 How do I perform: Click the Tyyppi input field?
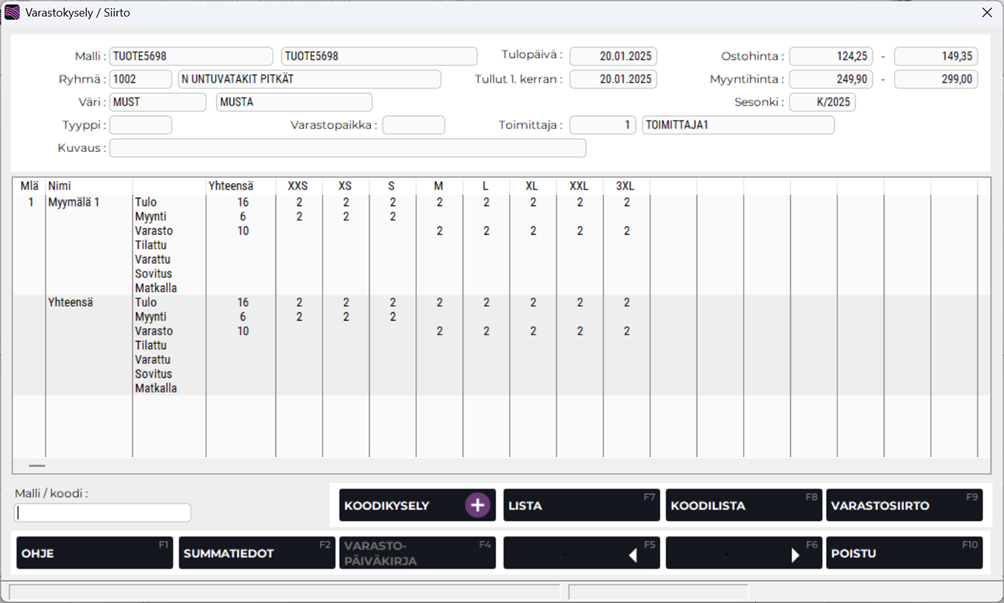click(x=140, y=125)
